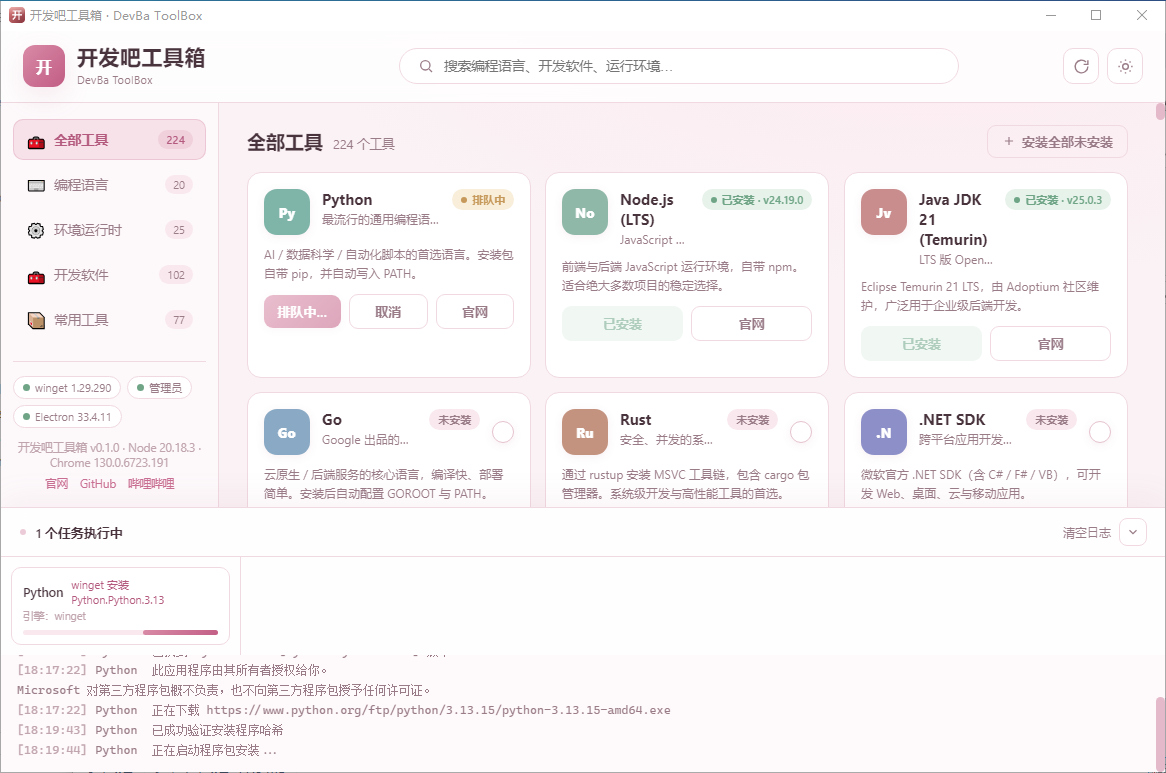
Task: Click the Electron 33.4.11 status badge
Action: pos(68,417)
